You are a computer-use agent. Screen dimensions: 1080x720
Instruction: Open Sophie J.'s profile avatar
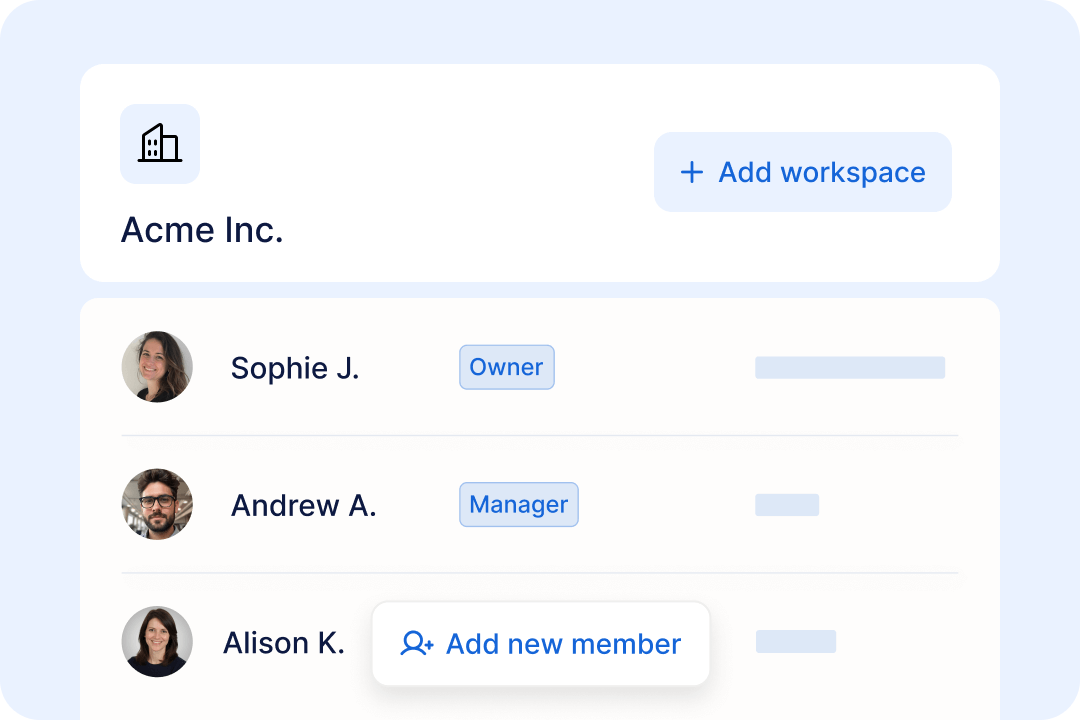click(157, 367)
